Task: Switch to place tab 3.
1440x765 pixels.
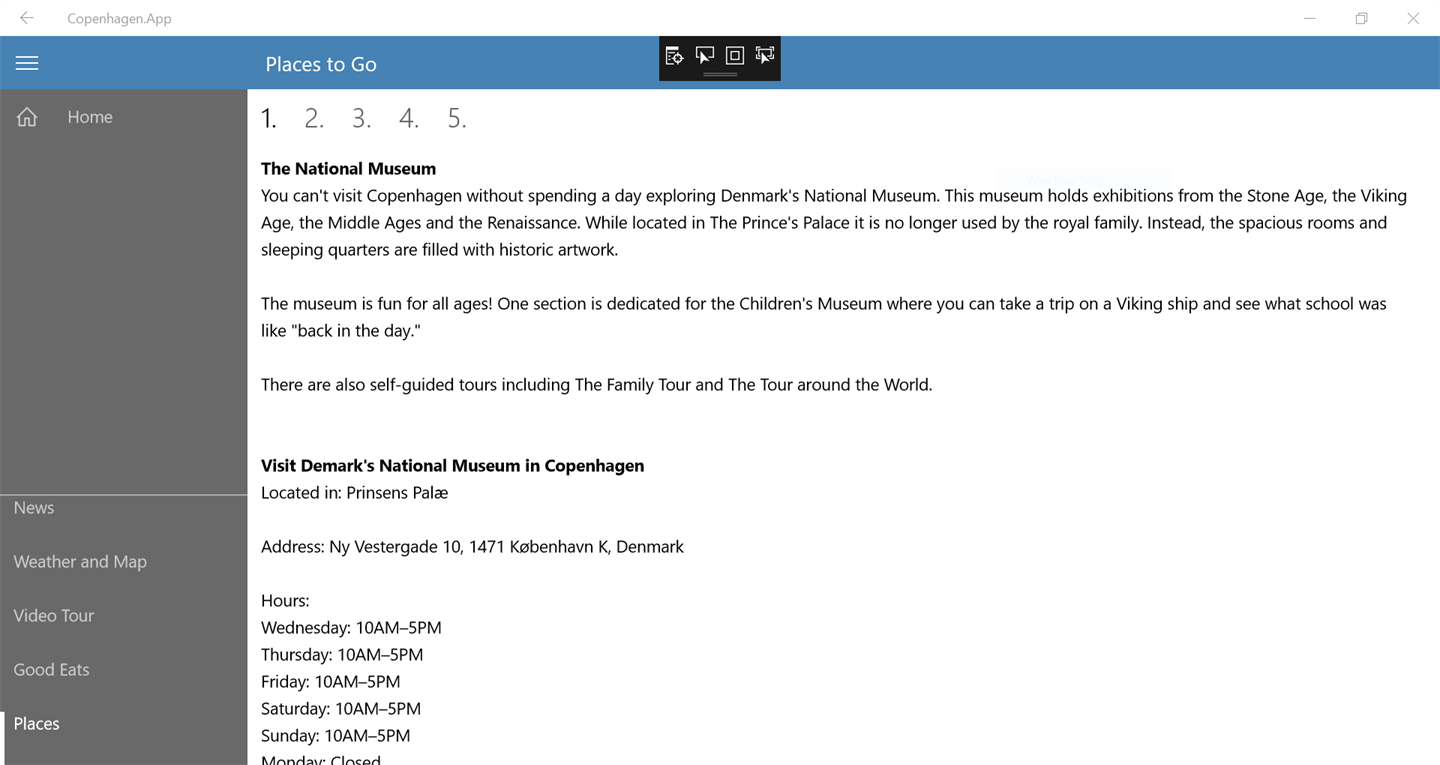Action: [x=362, y=119]
